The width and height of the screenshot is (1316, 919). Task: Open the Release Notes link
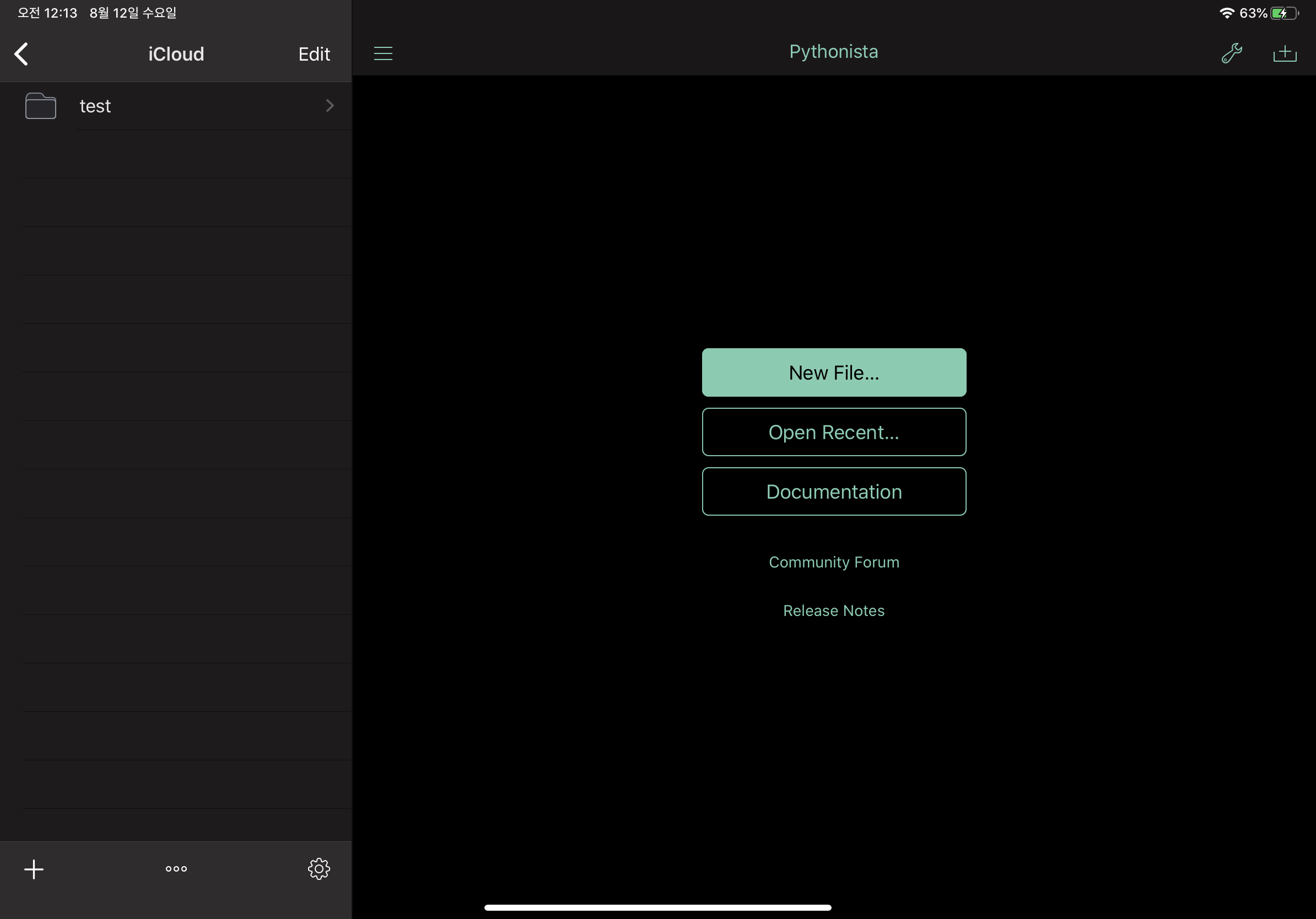click(833, 610)
